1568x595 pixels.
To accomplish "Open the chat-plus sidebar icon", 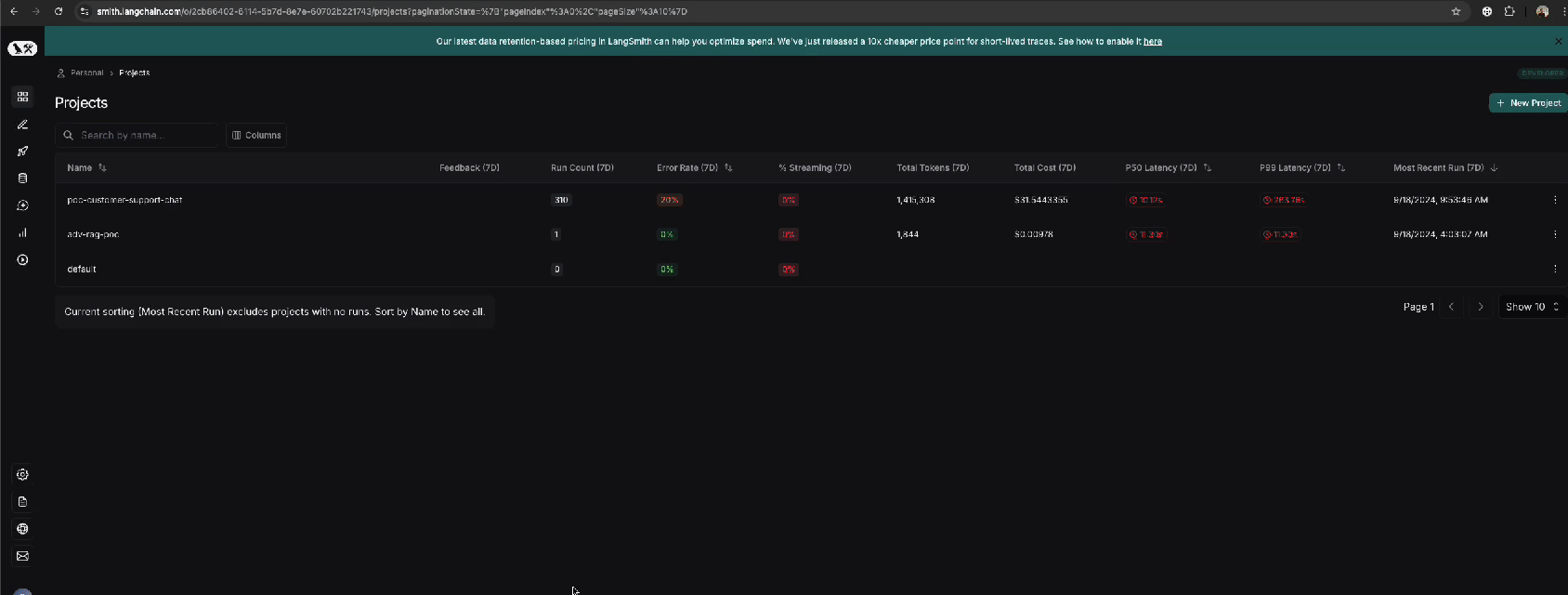I will pos(22,205).
